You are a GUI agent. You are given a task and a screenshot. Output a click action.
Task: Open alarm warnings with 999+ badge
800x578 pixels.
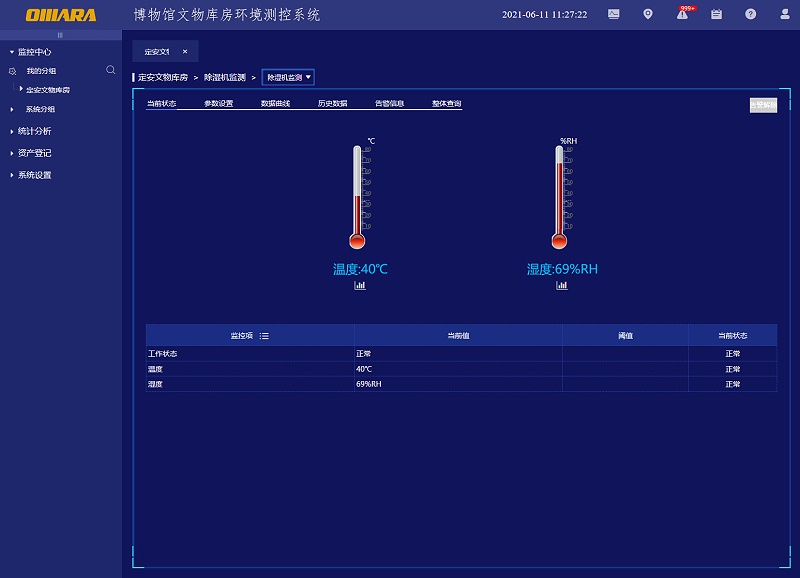[x=682, y=15]
